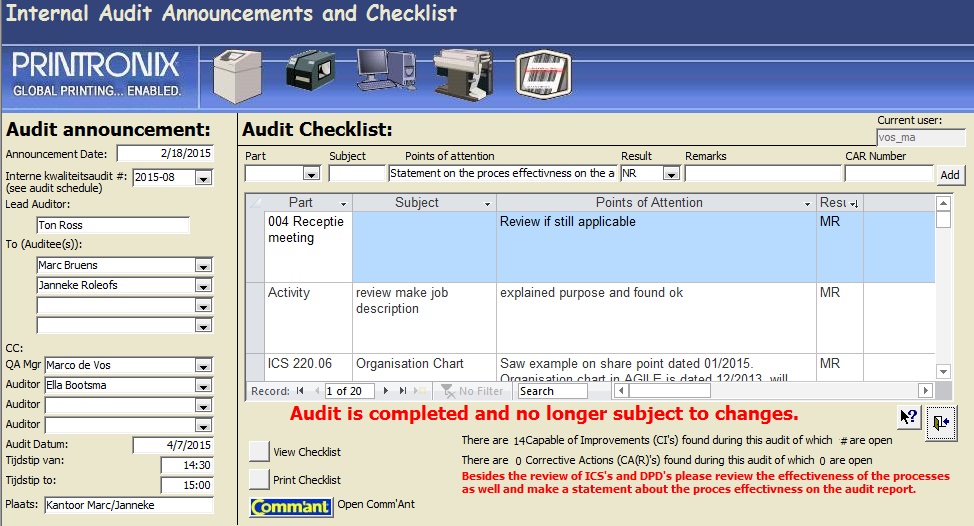
Task: Open Comm'Ant via its logo button
Action: click(291, 506)
